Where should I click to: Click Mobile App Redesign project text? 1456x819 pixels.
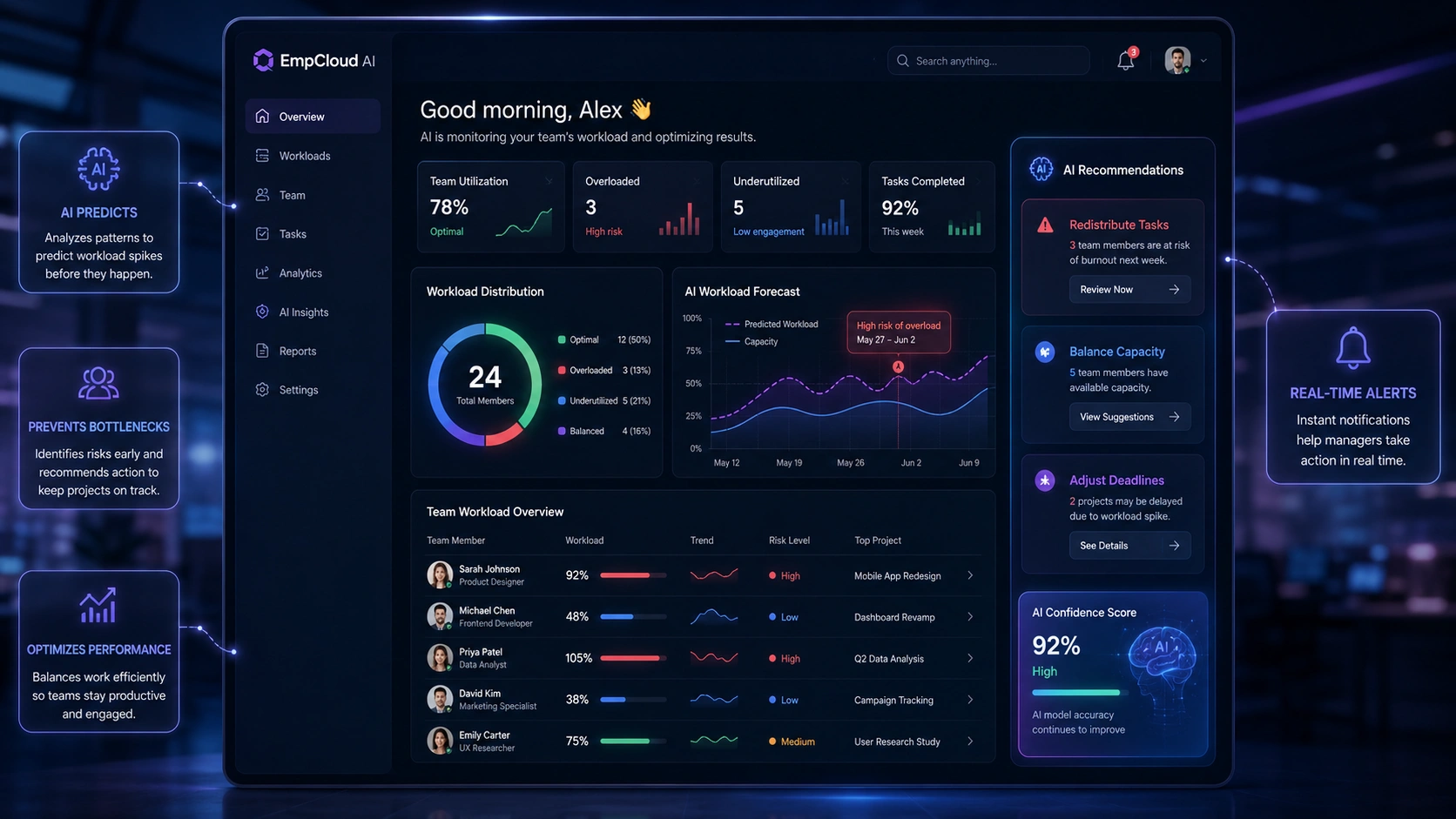click(x=897, y=576)
